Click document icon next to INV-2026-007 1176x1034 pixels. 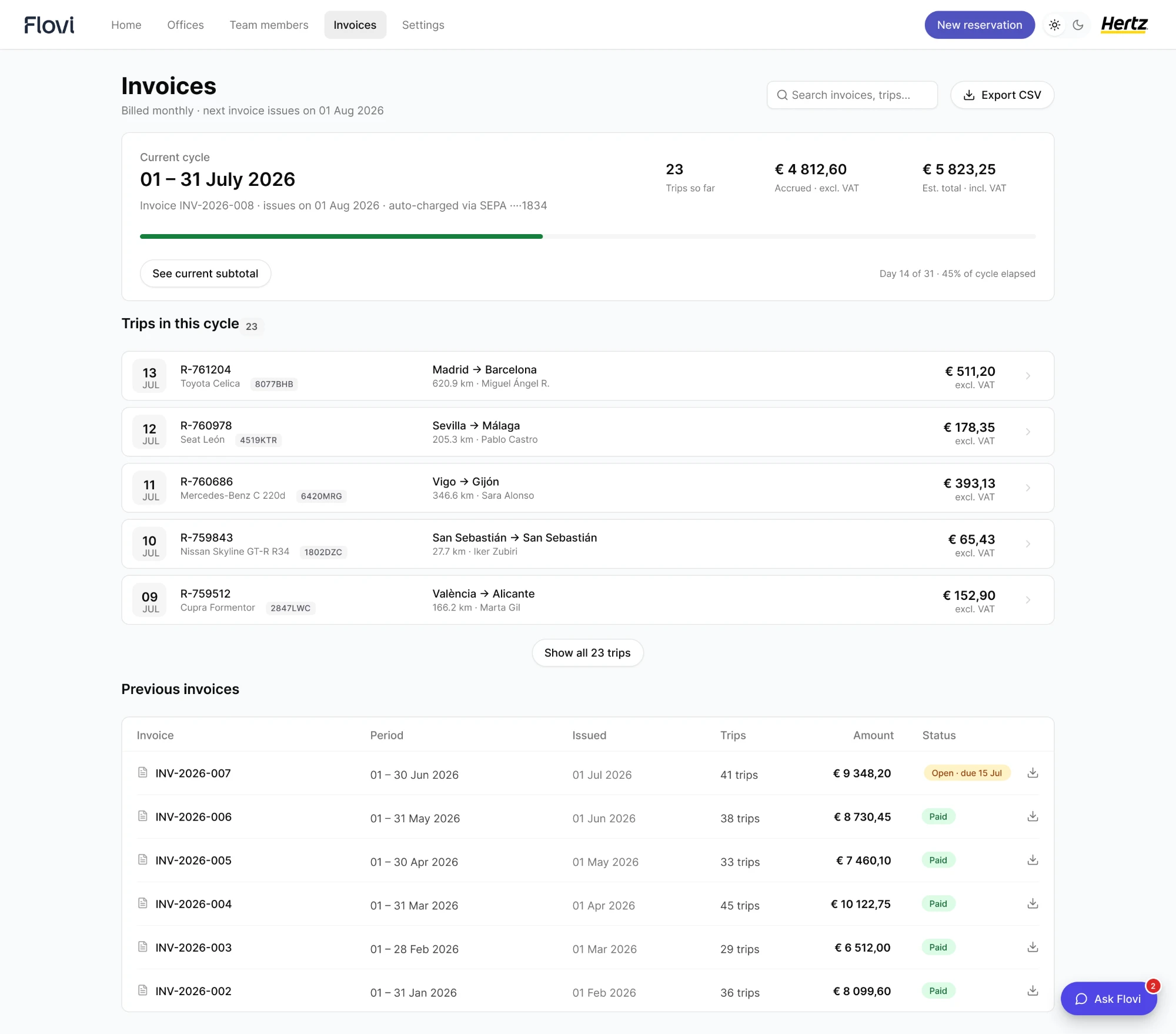[142, 772]
